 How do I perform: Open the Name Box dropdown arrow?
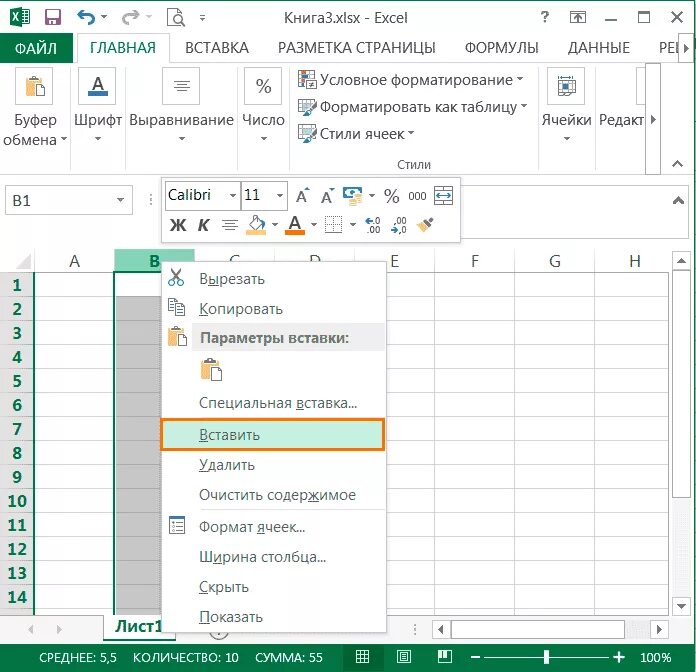point(120,200)
